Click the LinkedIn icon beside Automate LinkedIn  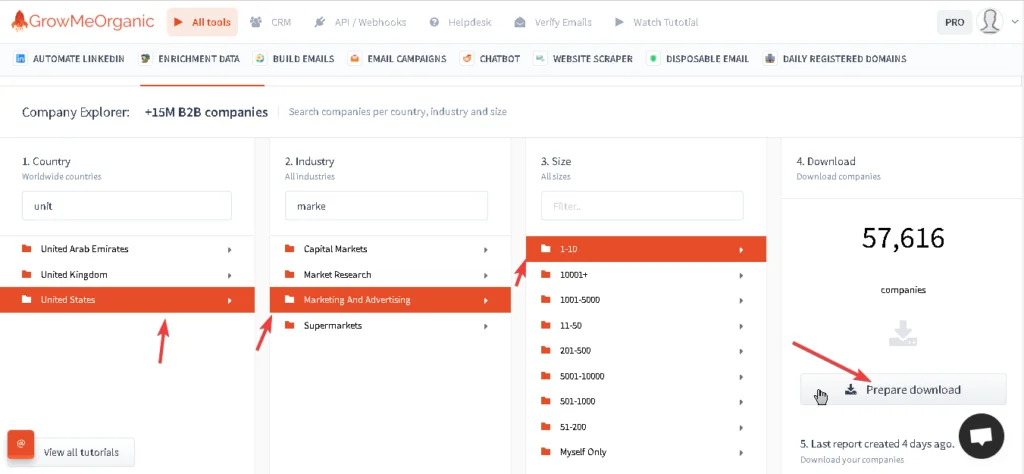[x=21, y=59]
